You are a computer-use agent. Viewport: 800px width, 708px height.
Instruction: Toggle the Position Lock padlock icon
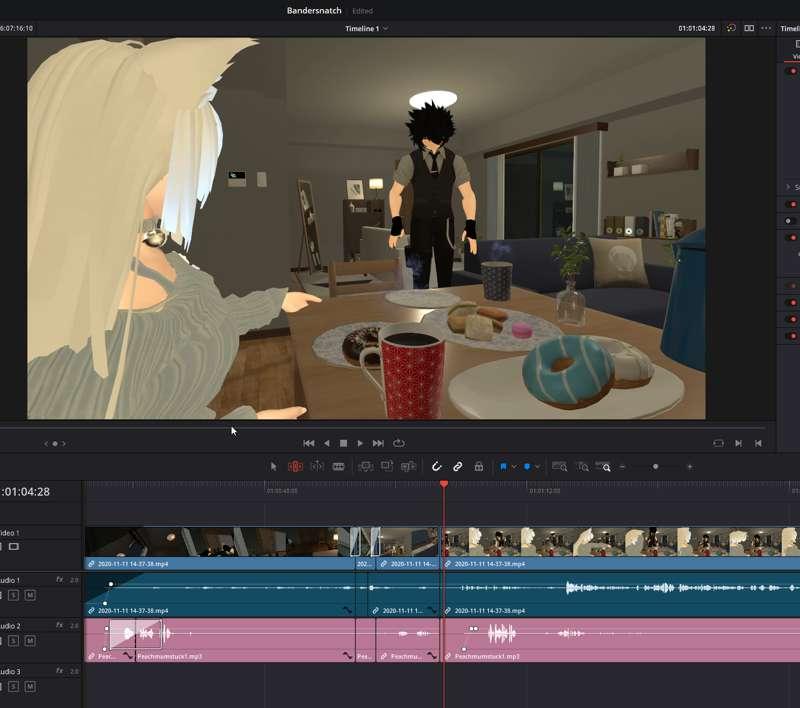coord(479,466)
